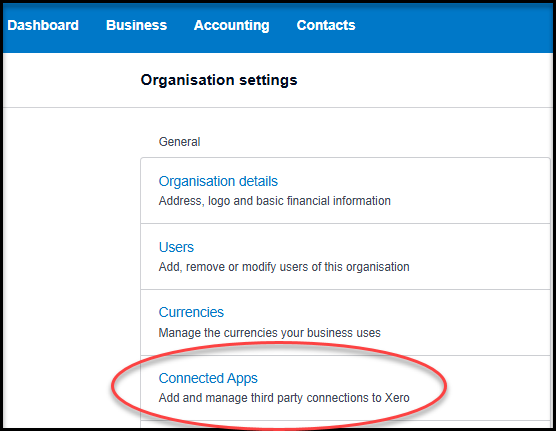Click blank space right of Organisation details description
The width and height of the screenshot is (556, 431).
(x=470, y=201)
